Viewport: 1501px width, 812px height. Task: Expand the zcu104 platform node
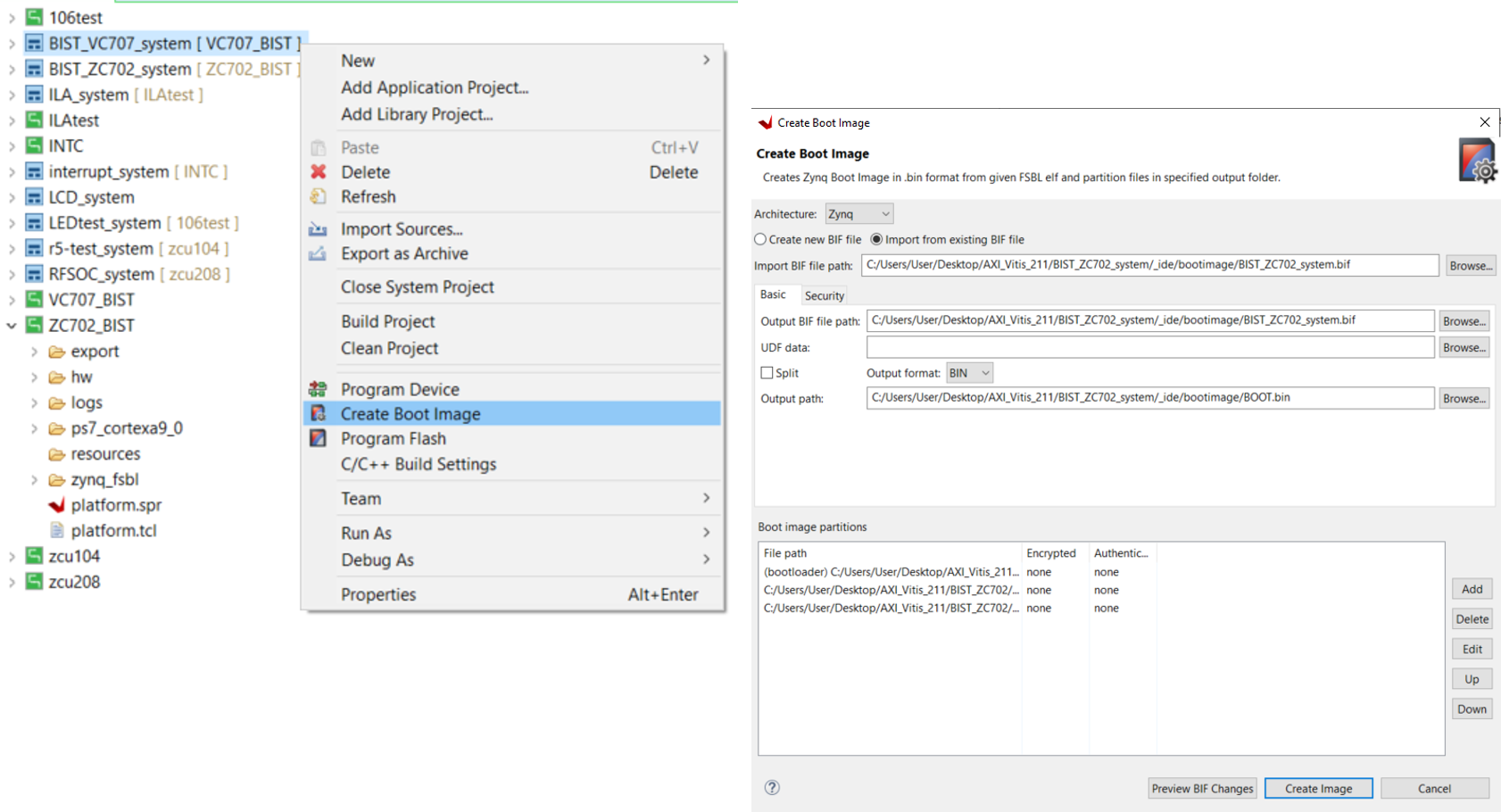[x=12, y=557]
